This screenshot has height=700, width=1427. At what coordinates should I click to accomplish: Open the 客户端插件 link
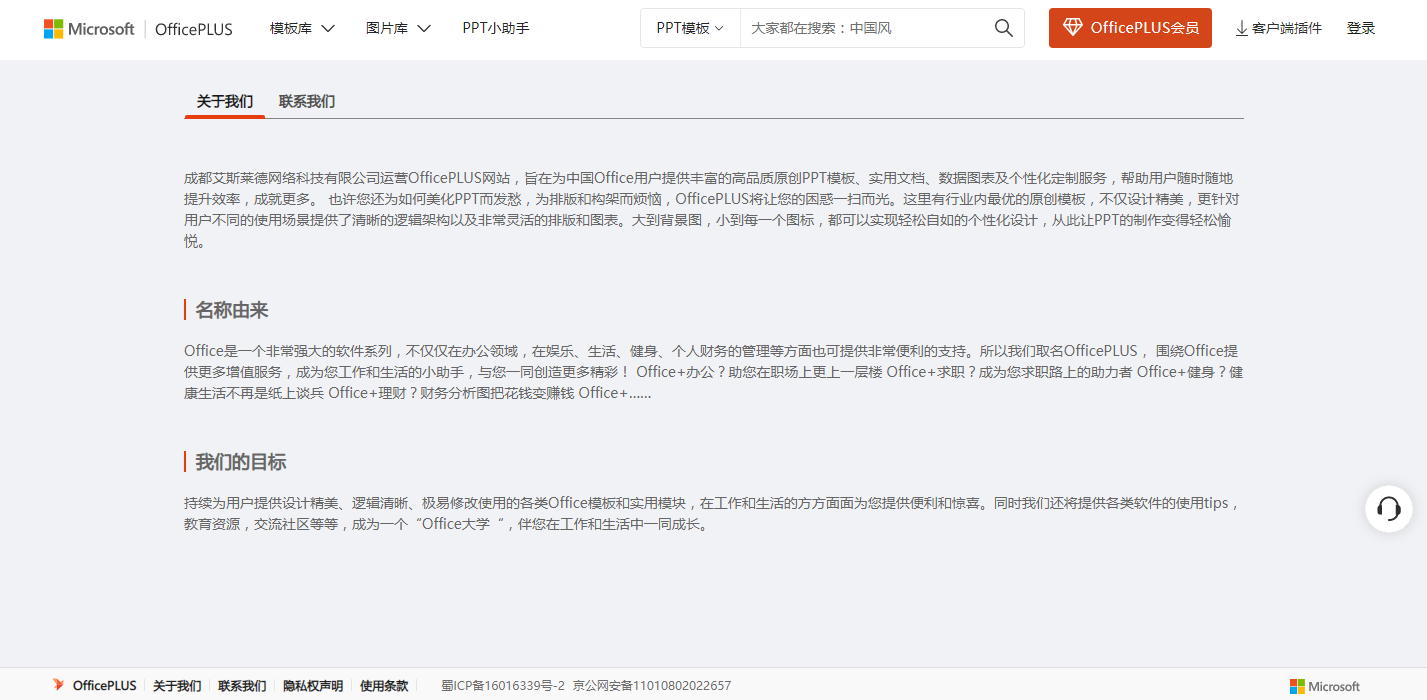pos(1286,28)
